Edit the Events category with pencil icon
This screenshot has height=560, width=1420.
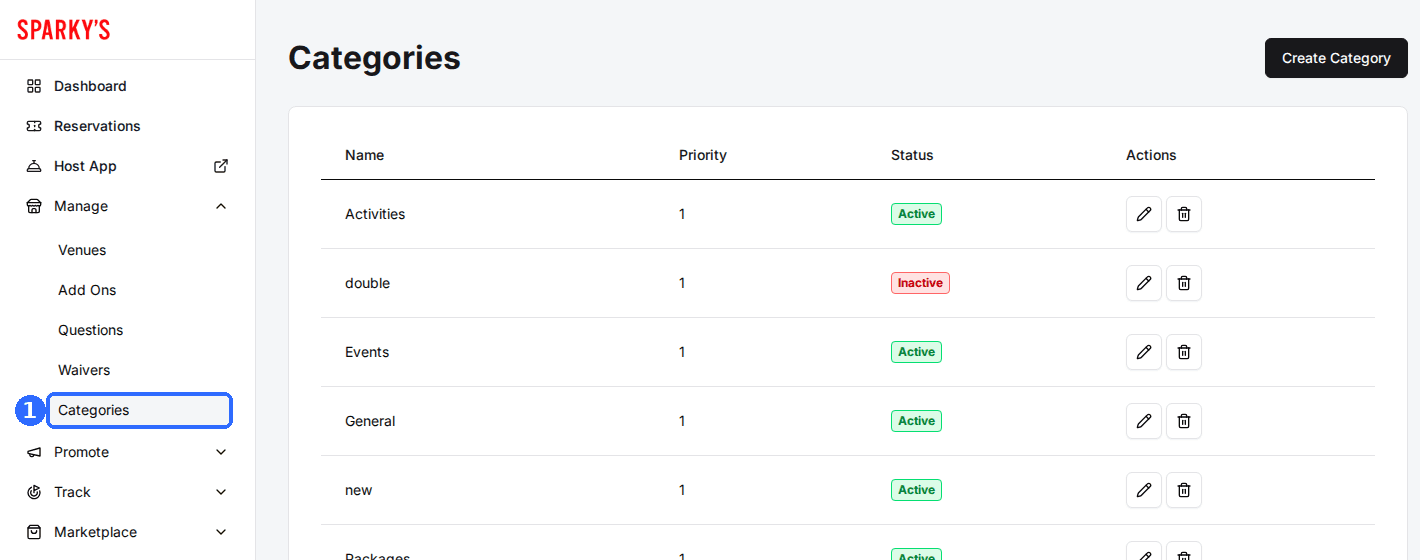1144,352
